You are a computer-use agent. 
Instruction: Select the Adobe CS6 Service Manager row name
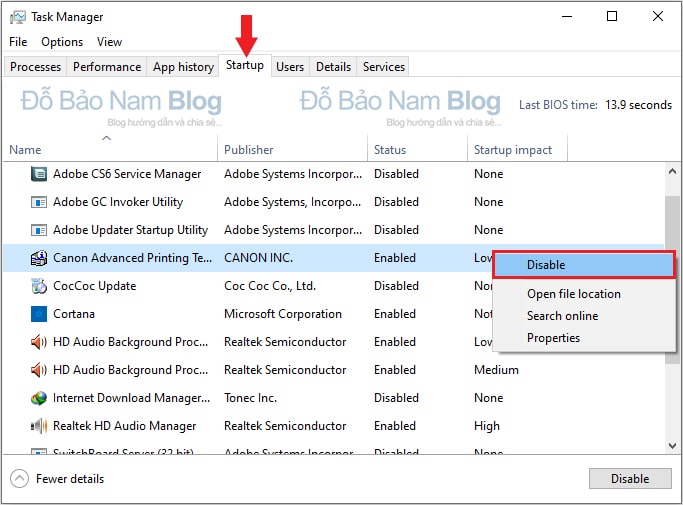(x=127, y=174)
